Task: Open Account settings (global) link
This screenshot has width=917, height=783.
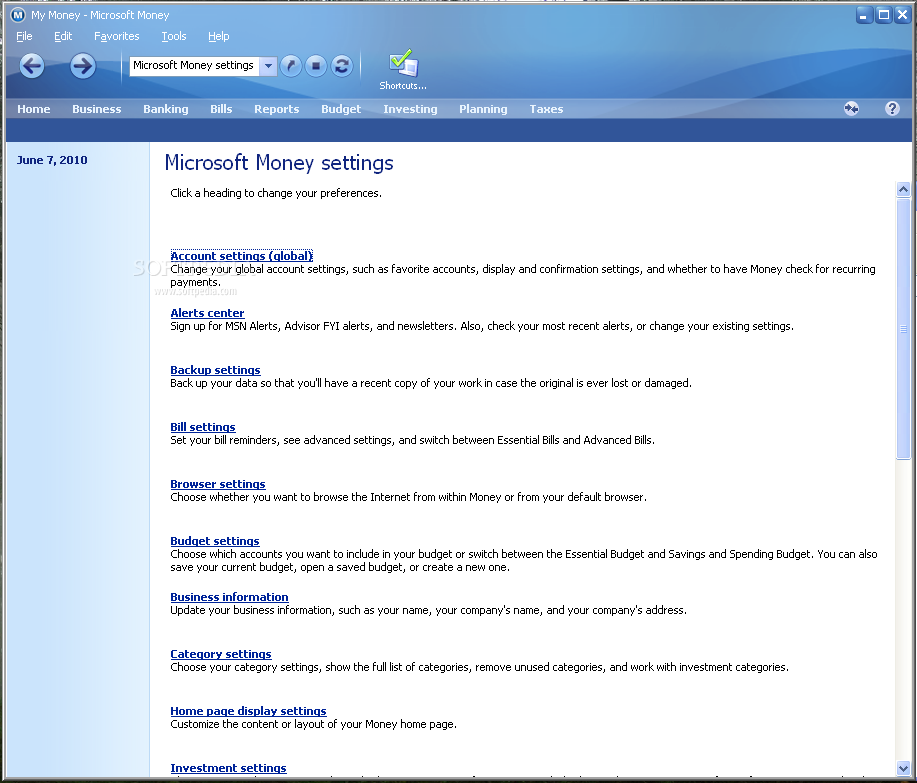Action: click(x=242, y=256)
